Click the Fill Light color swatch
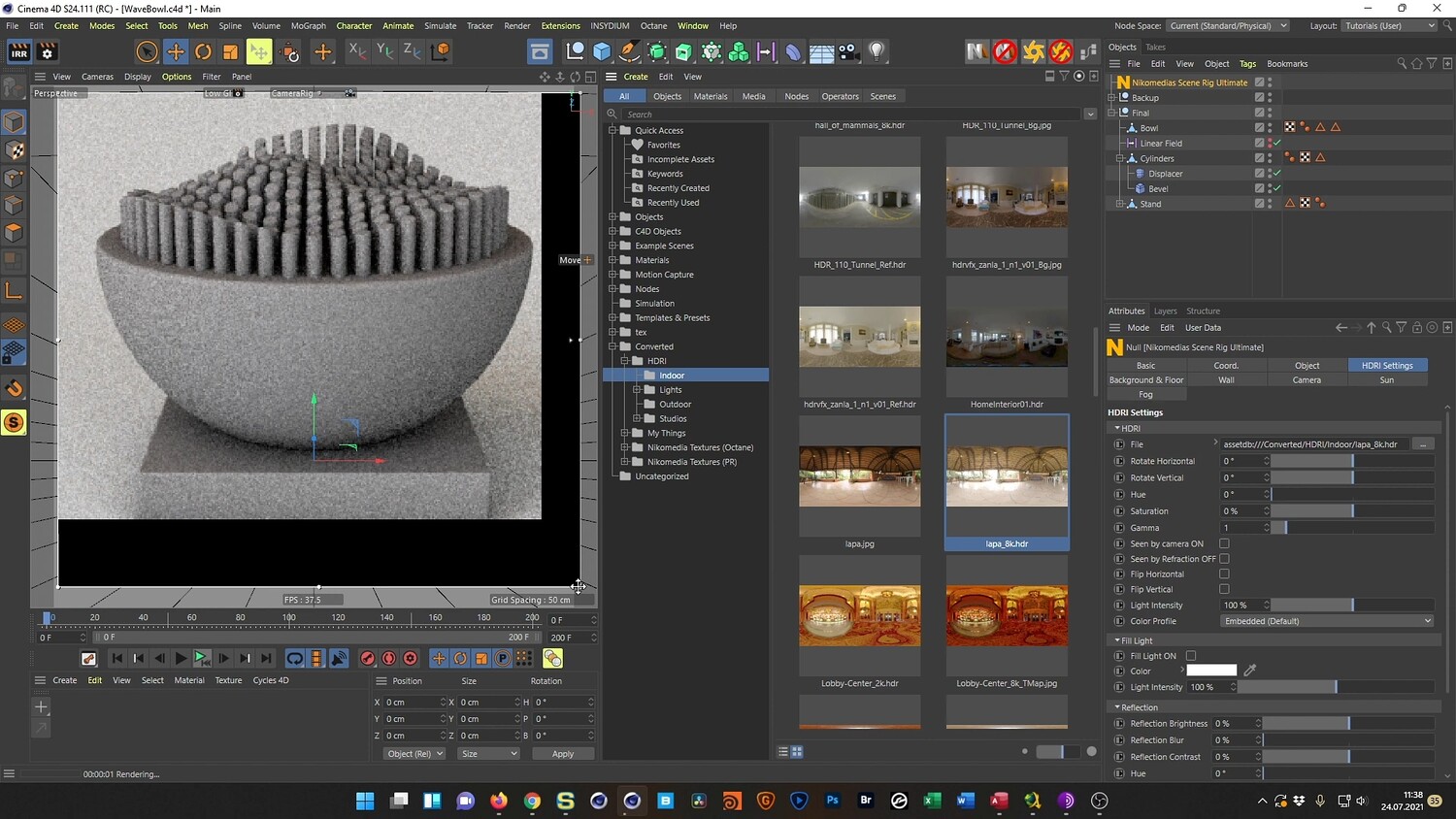The width and height of the screenshot is (1456, 819). tap(1211, 671)
